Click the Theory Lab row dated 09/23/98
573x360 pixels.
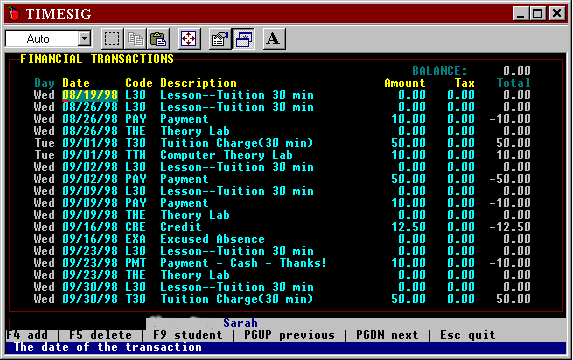[282, 275]
